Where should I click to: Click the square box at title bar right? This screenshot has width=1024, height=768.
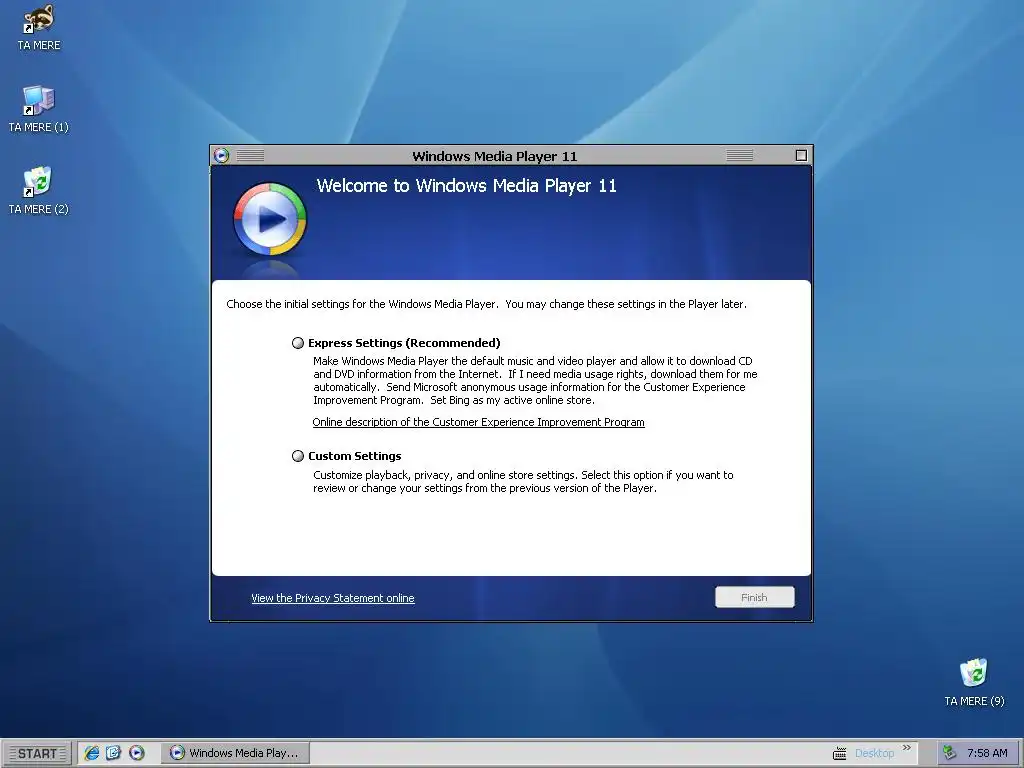point(801,155)
